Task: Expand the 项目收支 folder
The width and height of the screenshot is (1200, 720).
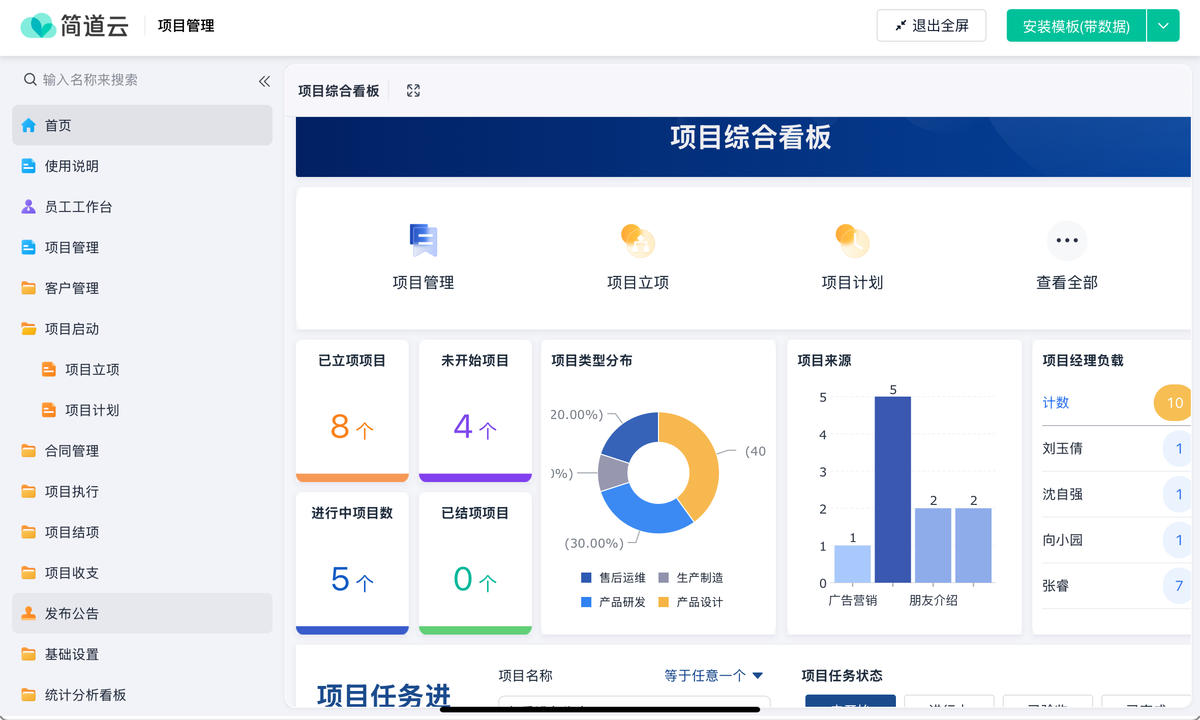Action: (x=142, y=573)
